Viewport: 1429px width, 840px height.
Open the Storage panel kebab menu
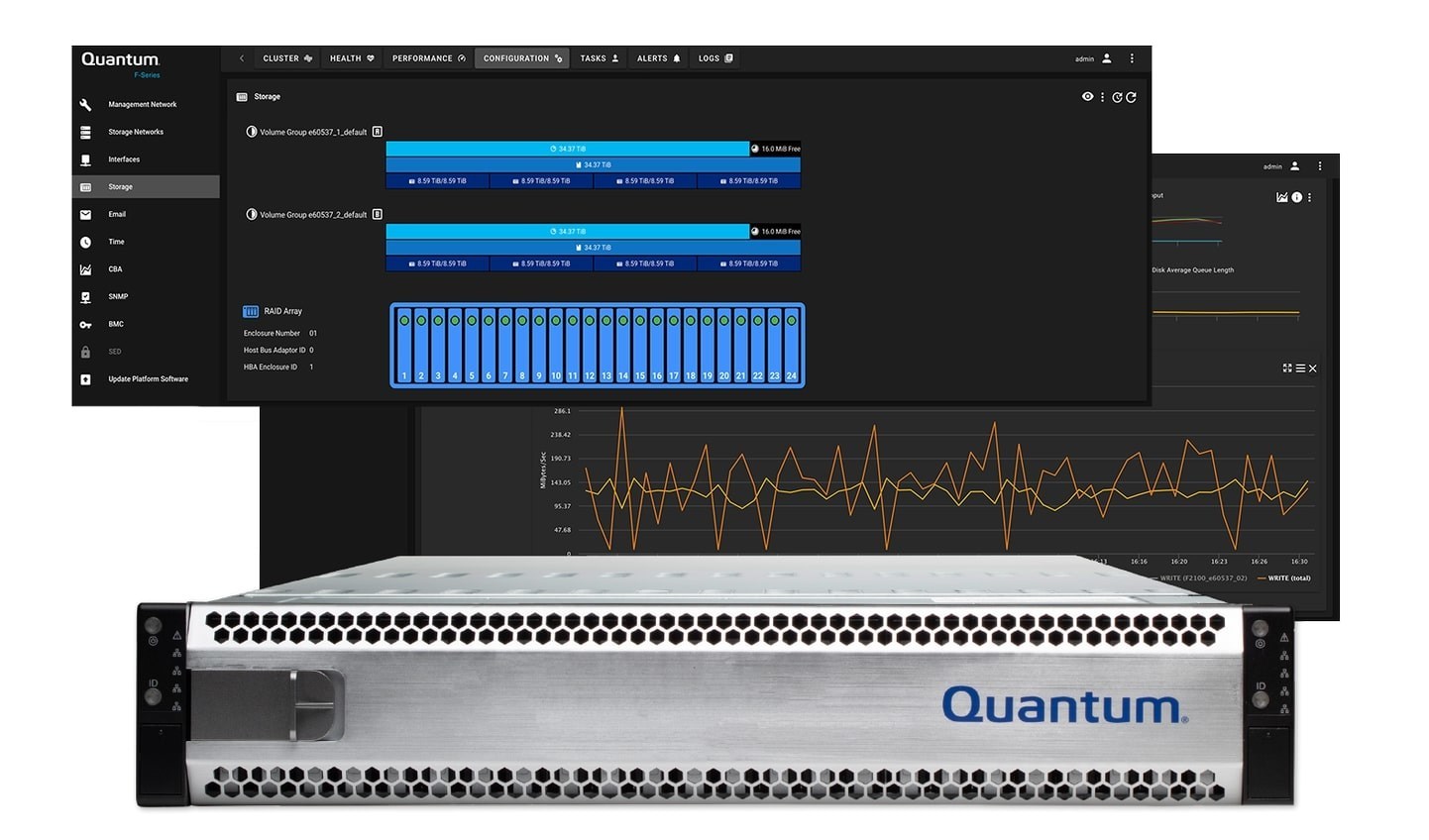pos(1102,97)
